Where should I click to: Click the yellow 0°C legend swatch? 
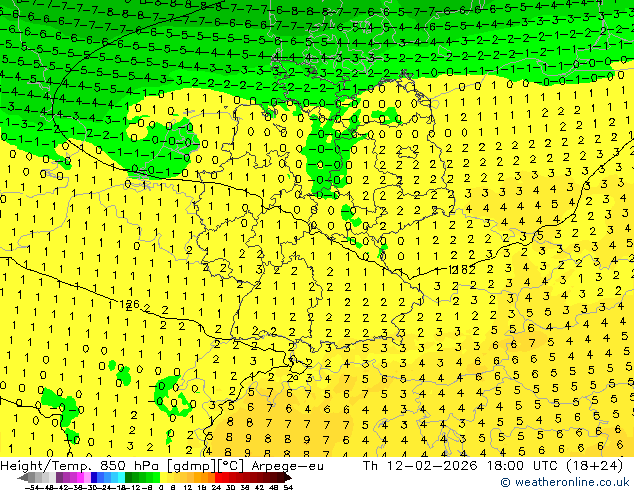[163, 477]
